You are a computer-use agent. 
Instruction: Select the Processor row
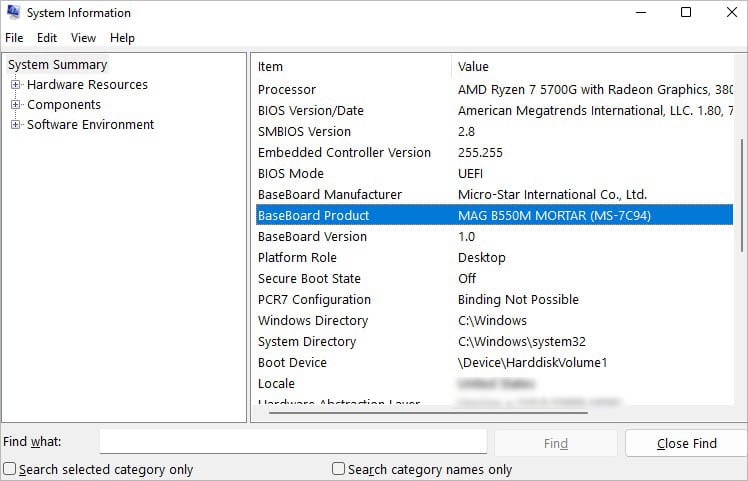pyautogui.click(x=494, y=90)
